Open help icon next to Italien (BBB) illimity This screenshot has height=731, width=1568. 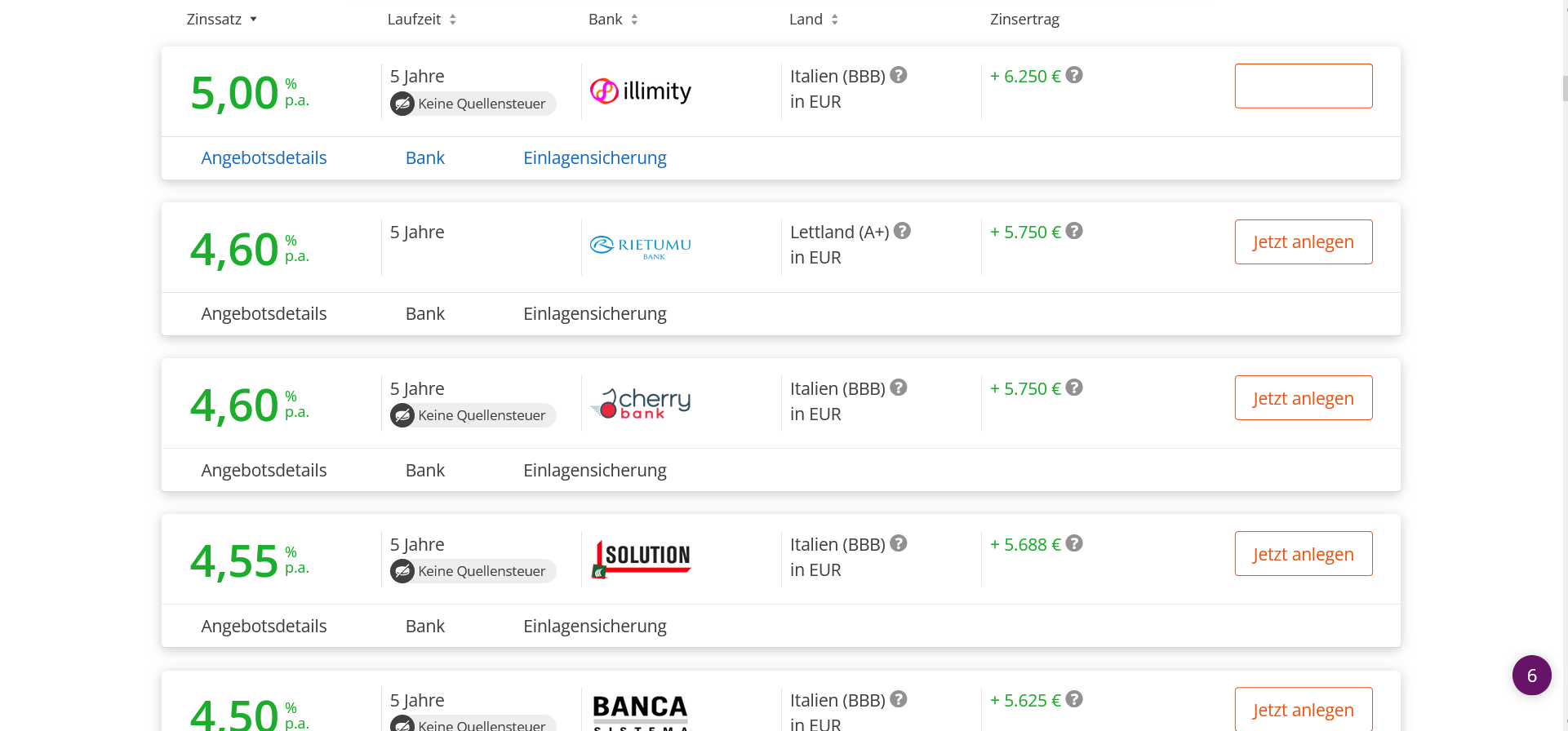899,75
